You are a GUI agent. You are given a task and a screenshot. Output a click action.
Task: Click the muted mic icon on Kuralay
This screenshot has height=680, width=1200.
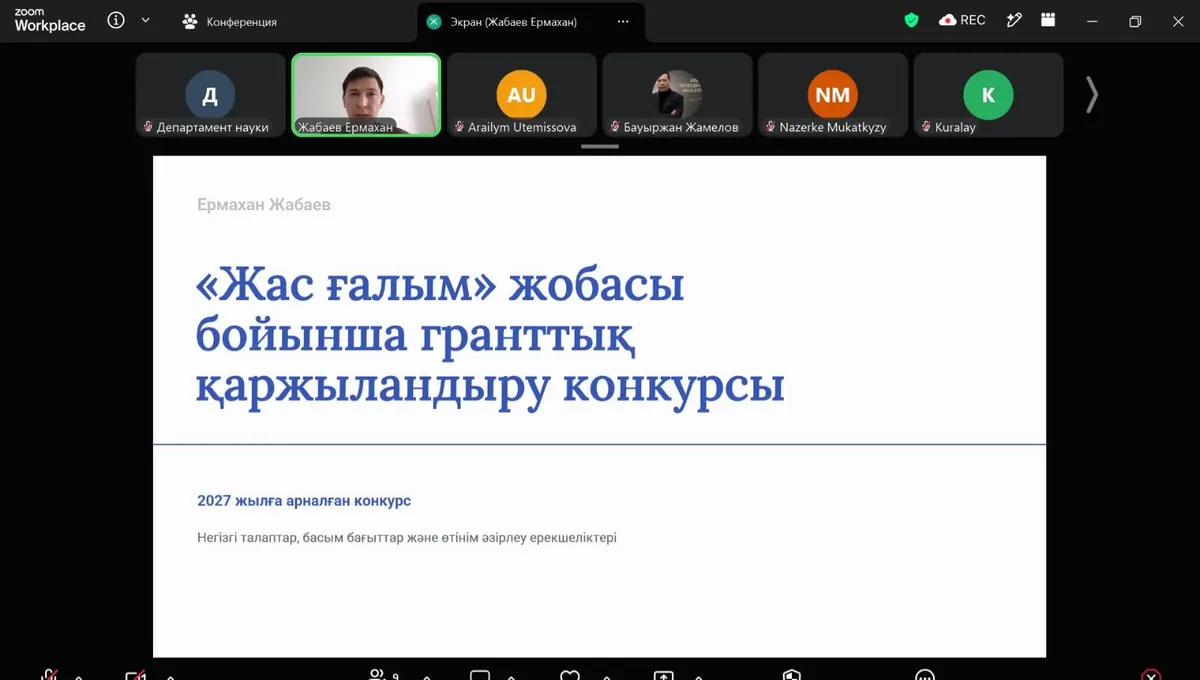(927, 127)
